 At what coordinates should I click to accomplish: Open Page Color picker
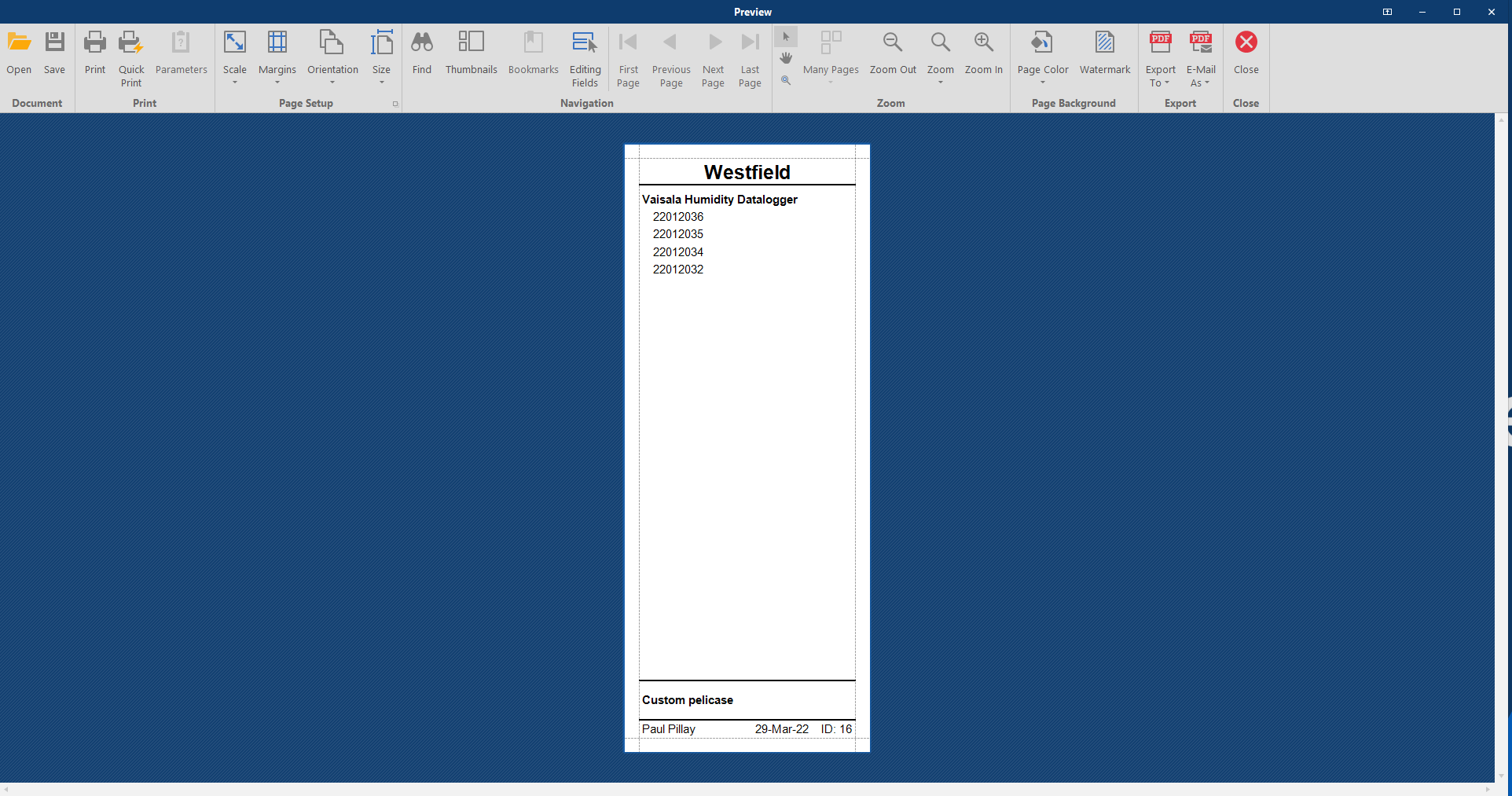pos(1043,42)
